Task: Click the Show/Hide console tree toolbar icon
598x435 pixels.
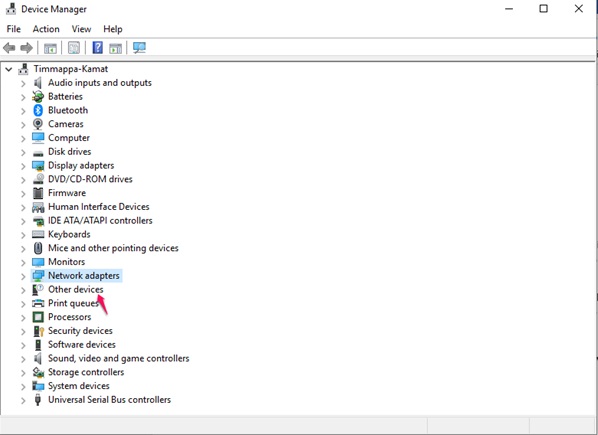Action: coord(50,48)
